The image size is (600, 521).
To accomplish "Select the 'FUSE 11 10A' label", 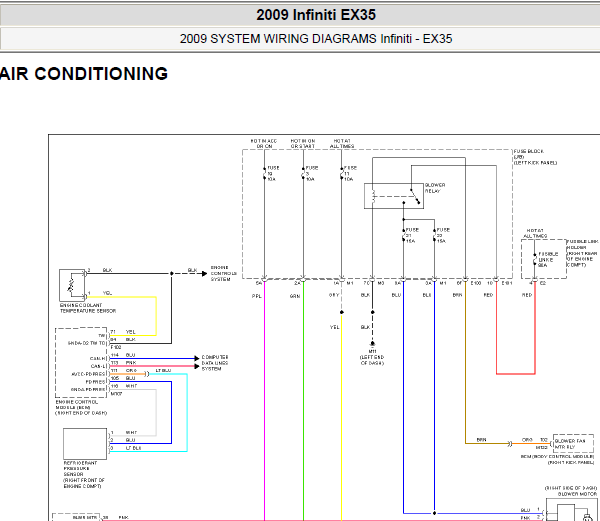I will point(350,173).
